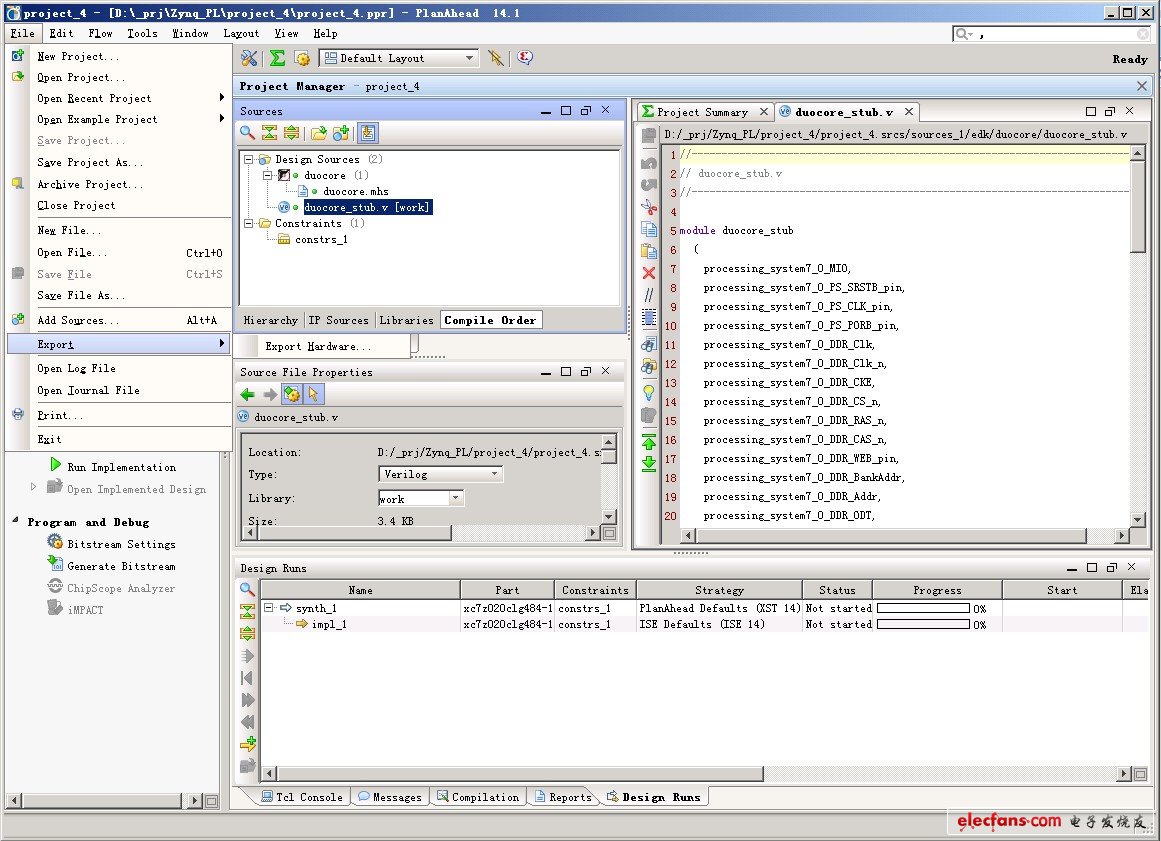Collapse the synth_1 run row
This screenshot has width=1161, height=841.
tap(269, 608)
